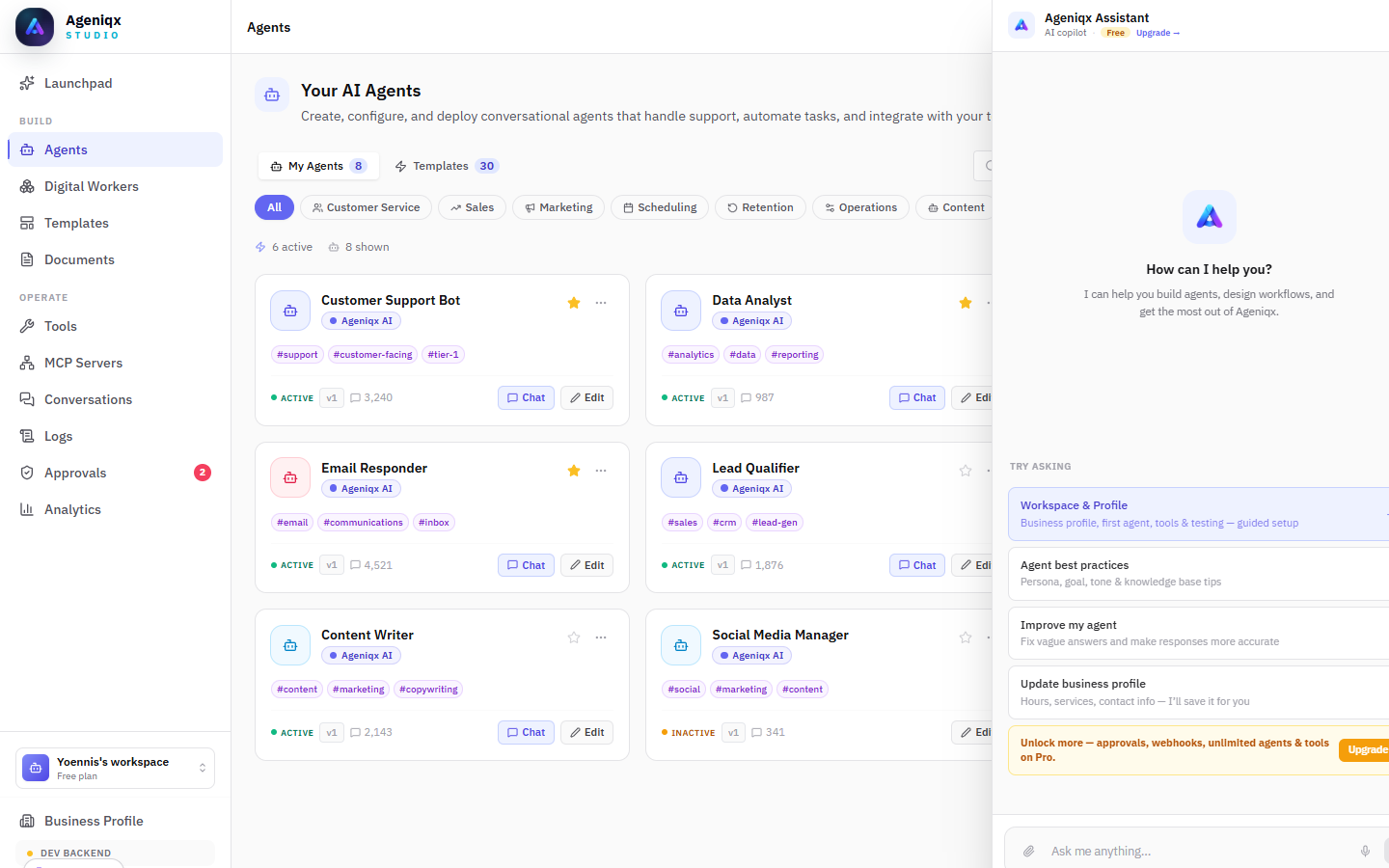The width and height of the screenshot is (1389, 868).
Task: Click the Upgrade link in assistant header
Action: 1157,33
